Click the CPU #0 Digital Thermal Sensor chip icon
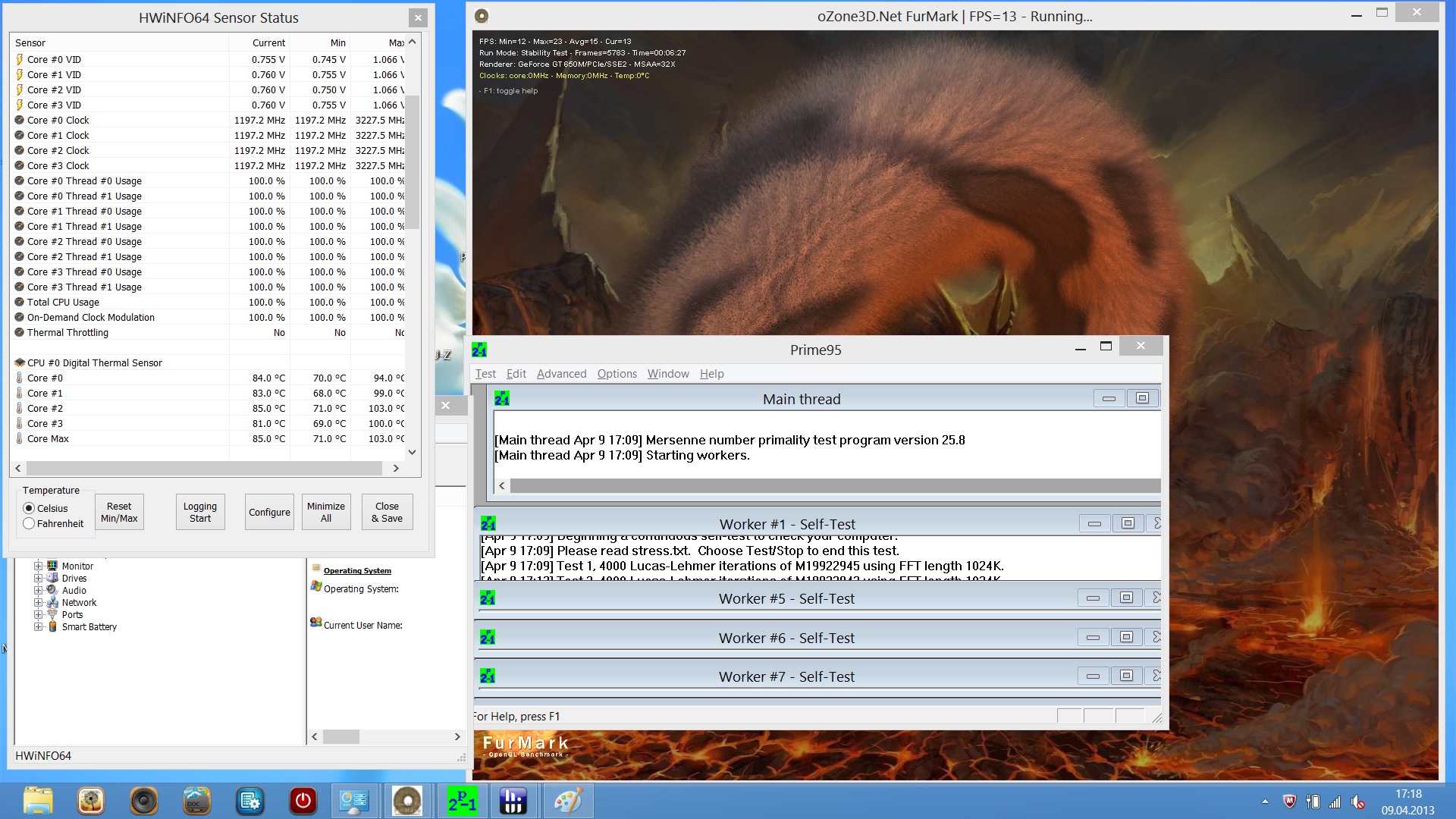The width and height of the screenshot is (1456, 819). pos(20,362)
